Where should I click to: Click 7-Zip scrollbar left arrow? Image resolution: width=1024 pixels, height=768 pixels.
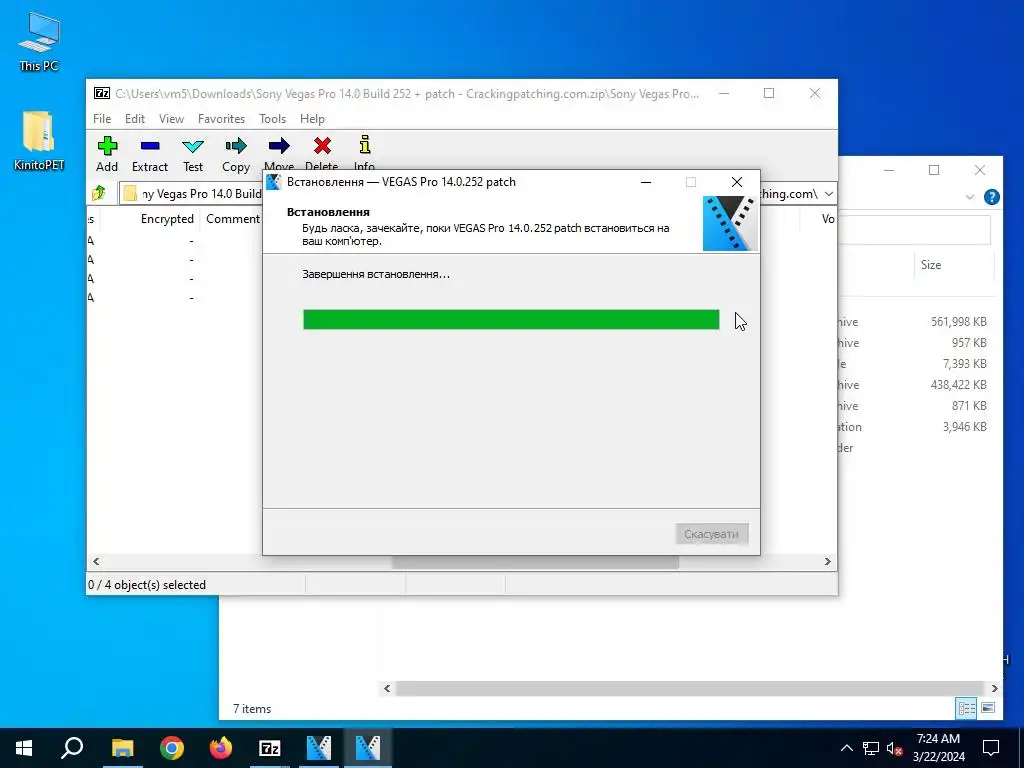point(96,562)
